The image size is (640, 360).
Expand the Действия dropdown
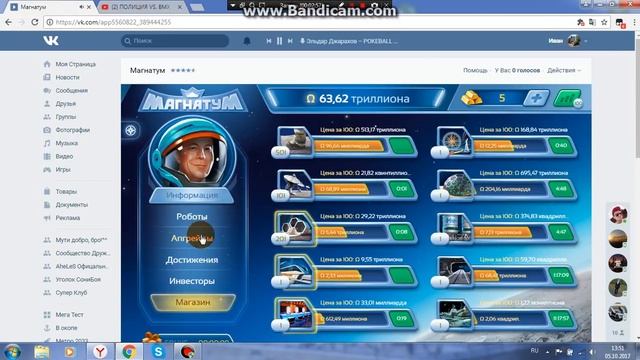564,70
